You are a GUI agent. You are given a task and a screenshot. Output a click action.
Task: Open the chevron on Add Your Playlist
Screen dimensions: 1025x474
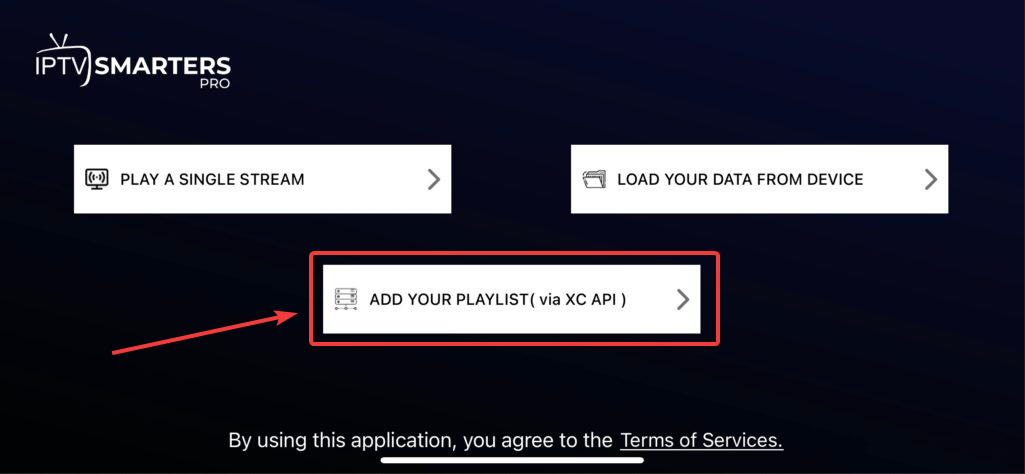682,299
